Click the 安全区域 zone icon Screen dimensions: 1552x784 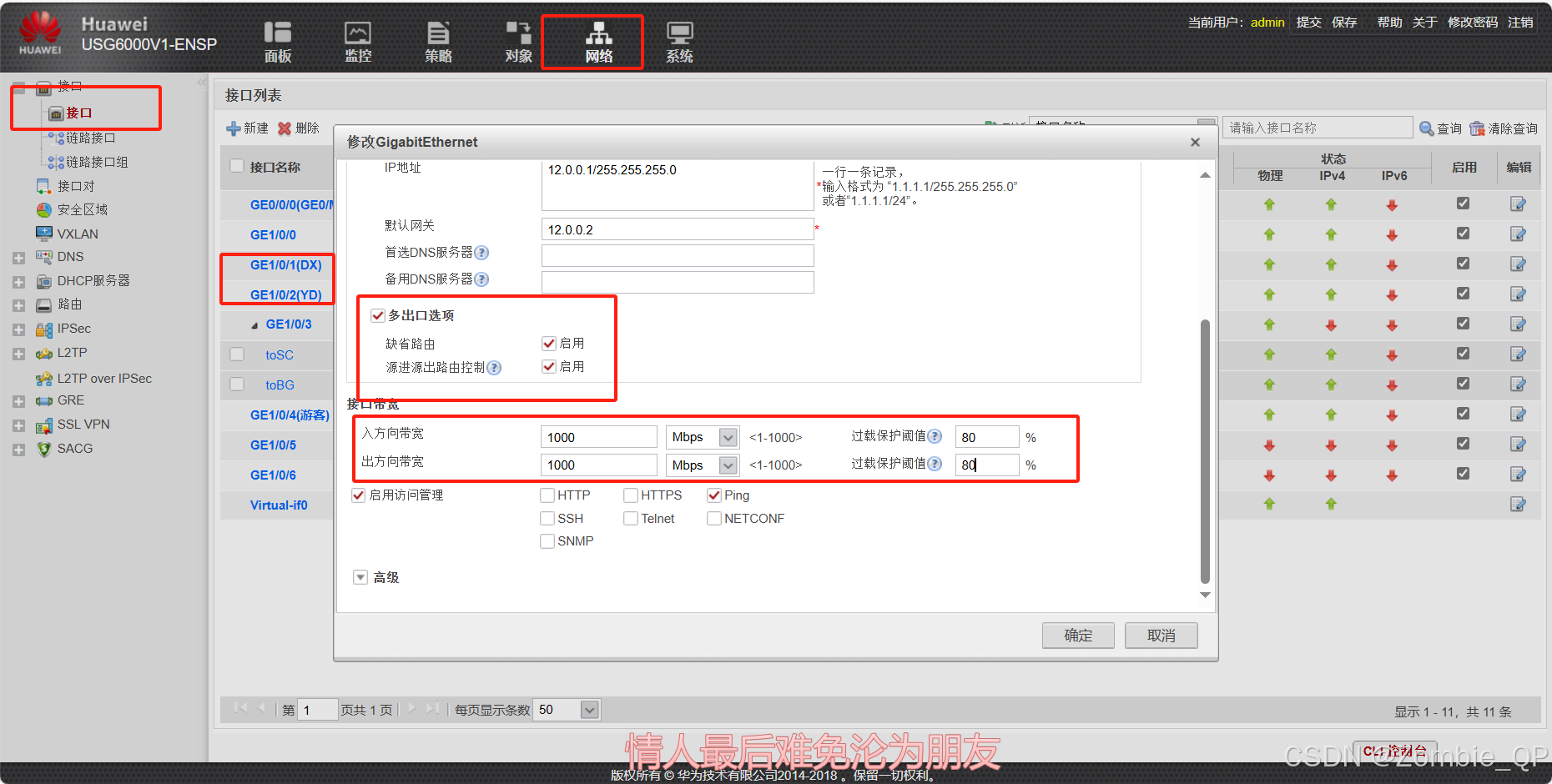(44, 209)
